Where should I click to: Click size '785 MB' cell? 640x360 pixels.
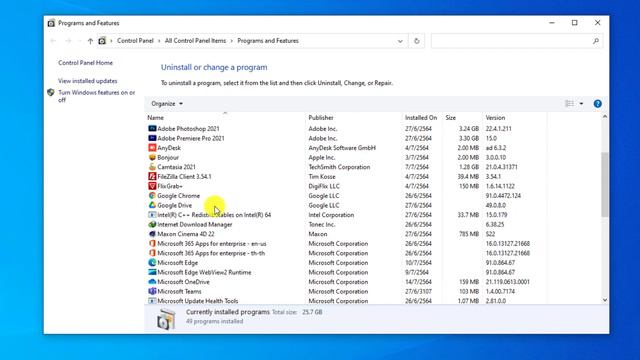[x=469, y=234]
